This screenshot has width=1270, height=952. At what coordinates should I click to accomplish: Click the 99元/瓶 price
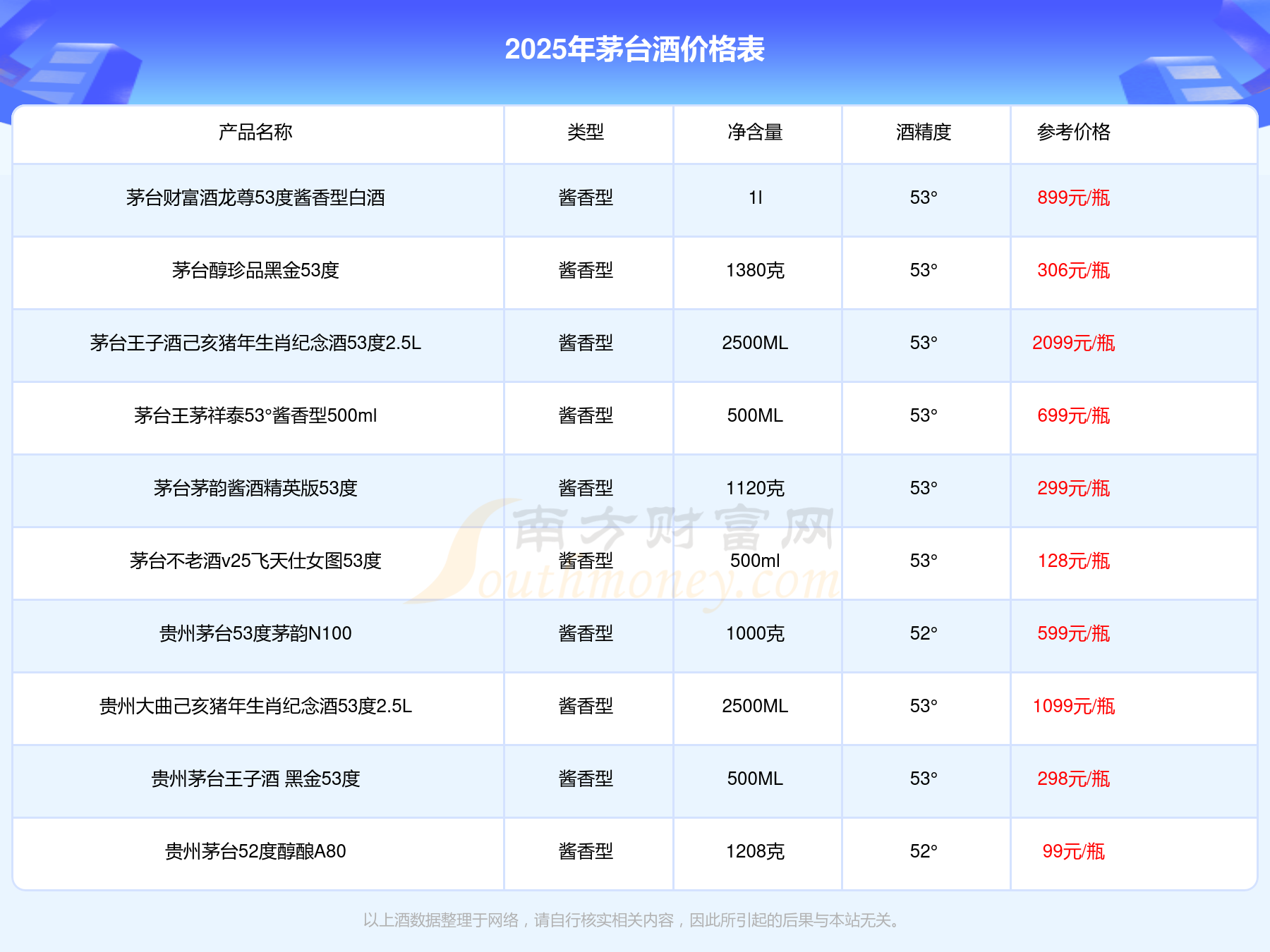click(x=1073, y=851)
